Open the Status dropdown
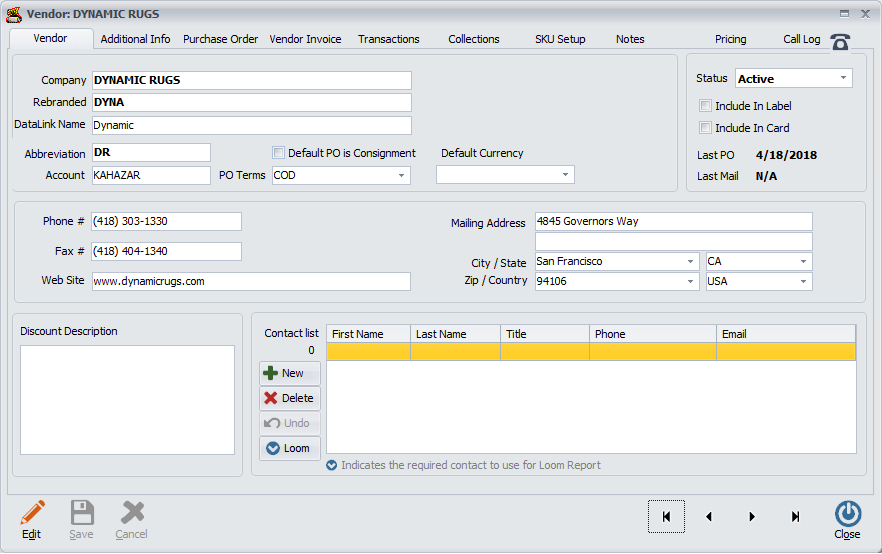Screen dimensions: 882x554 click(x=843, y=78)
